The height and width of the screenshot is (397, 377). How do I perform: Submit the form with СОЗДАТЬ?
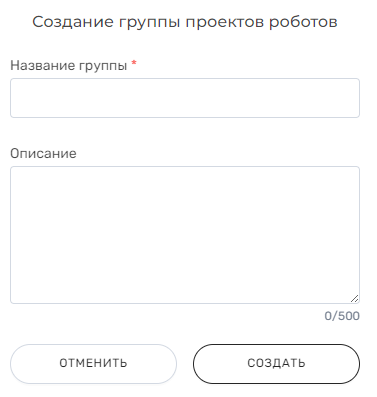click(276, 364)
